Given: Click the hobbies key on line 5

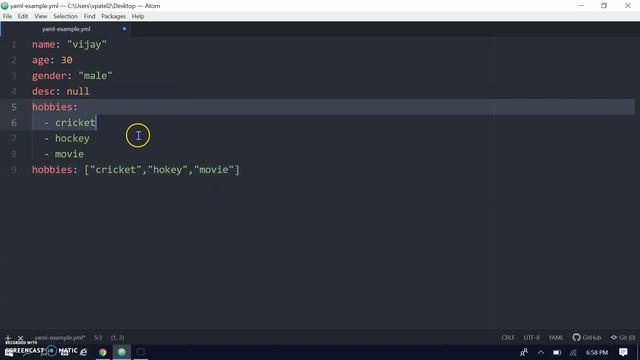Looking at the screenshot, I should point(52,107).
